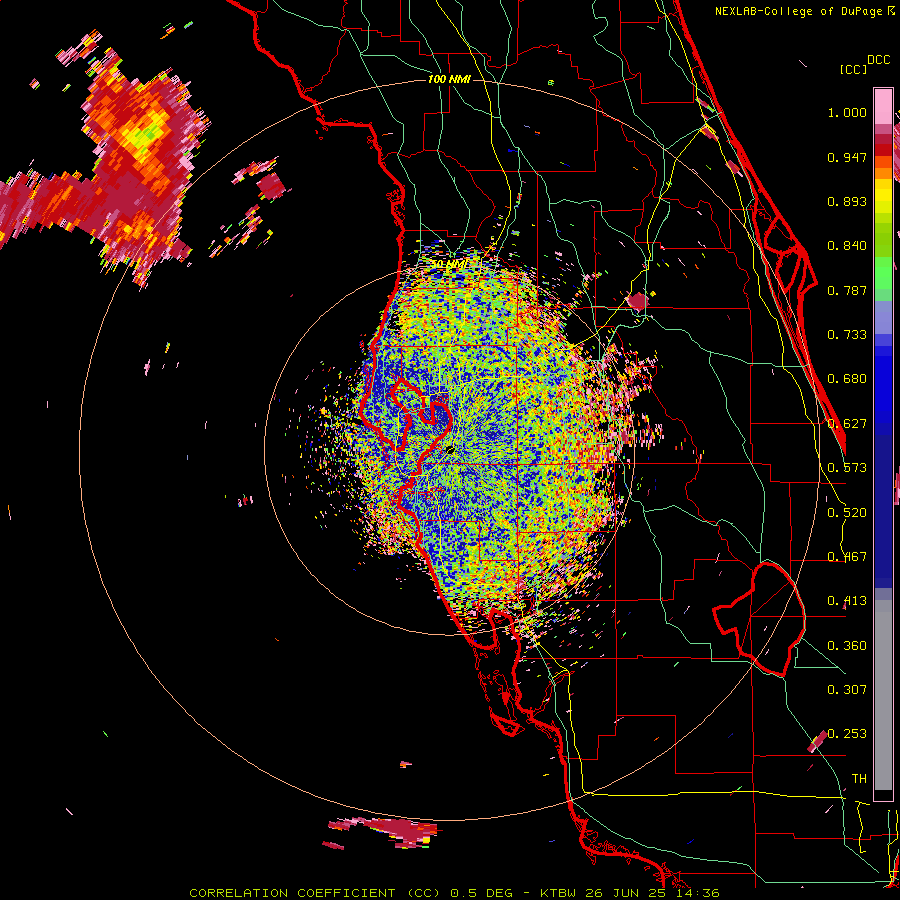This screenshot has width=900, height=900.
Task: Select the 1.000 scale value
Action: pos(847,112)
